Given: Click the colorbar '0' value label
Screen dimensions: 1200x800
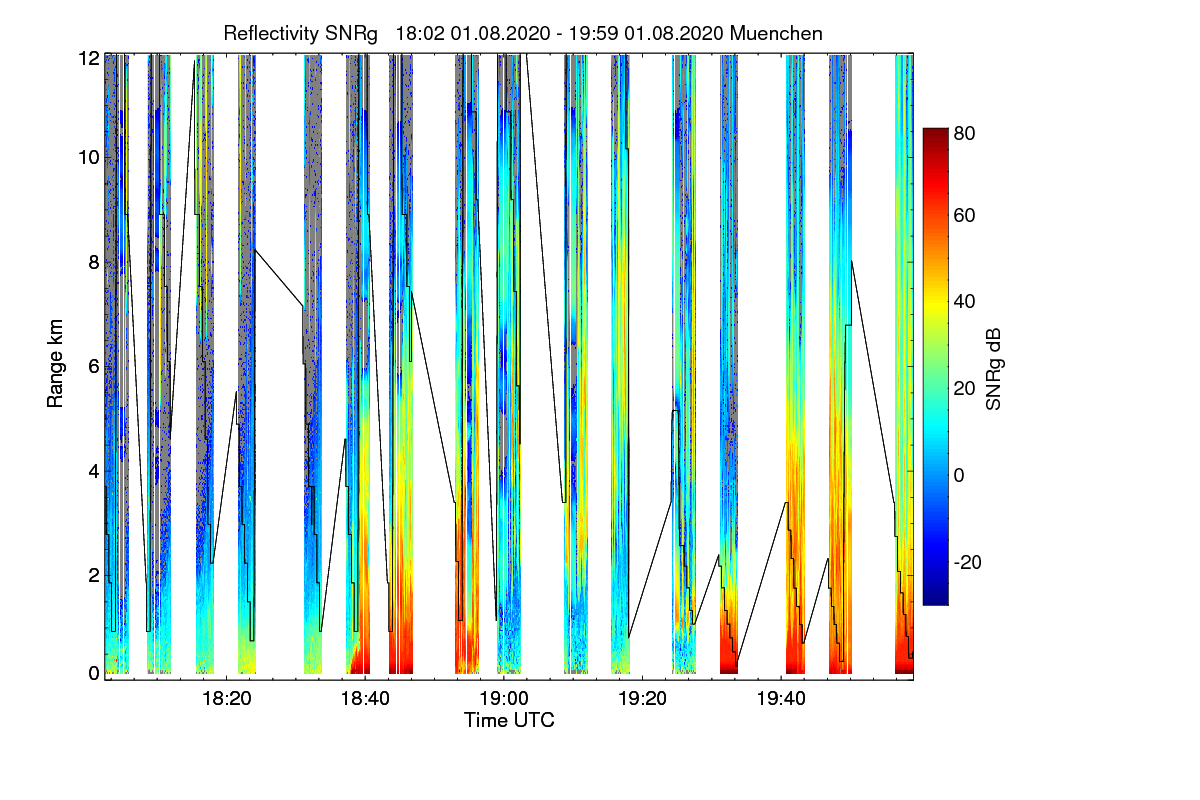Looking at the screenshot, I should (960, 474).
